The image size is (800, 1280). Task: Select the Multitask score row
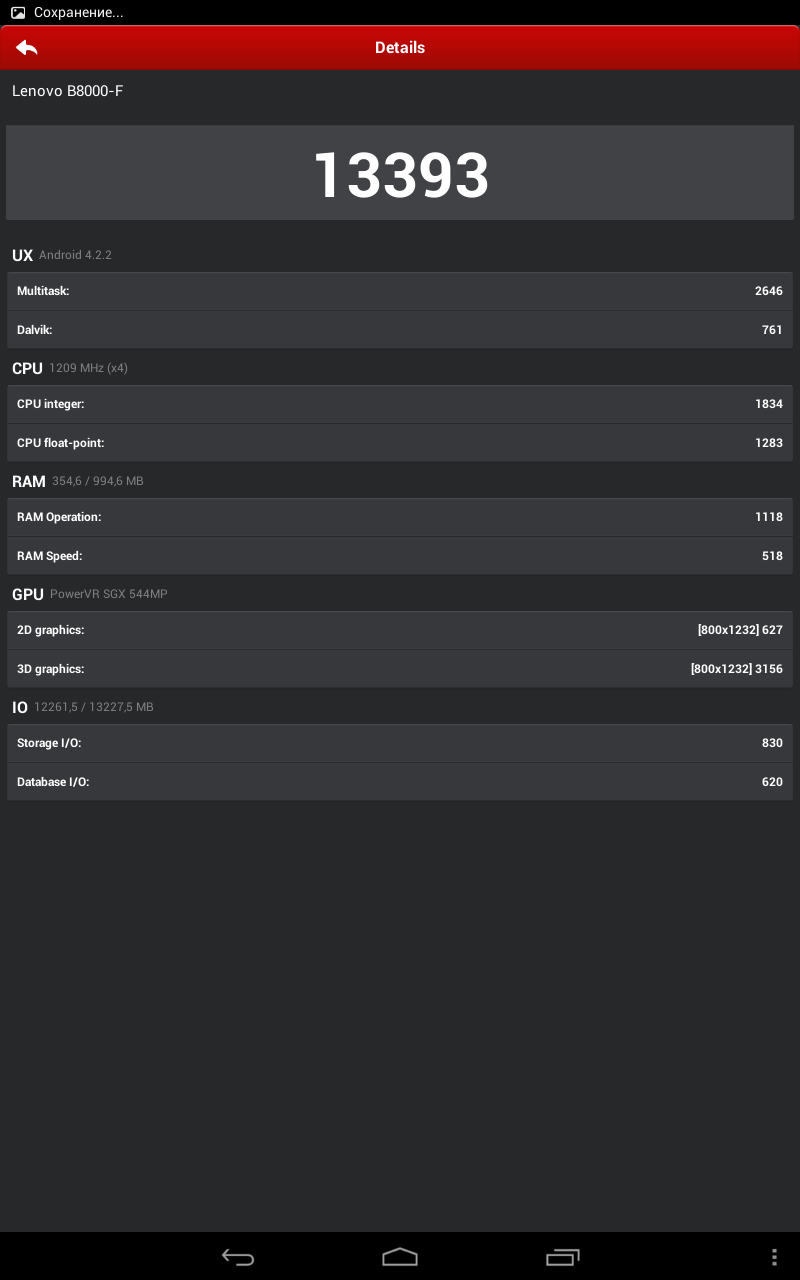[400, 291]
